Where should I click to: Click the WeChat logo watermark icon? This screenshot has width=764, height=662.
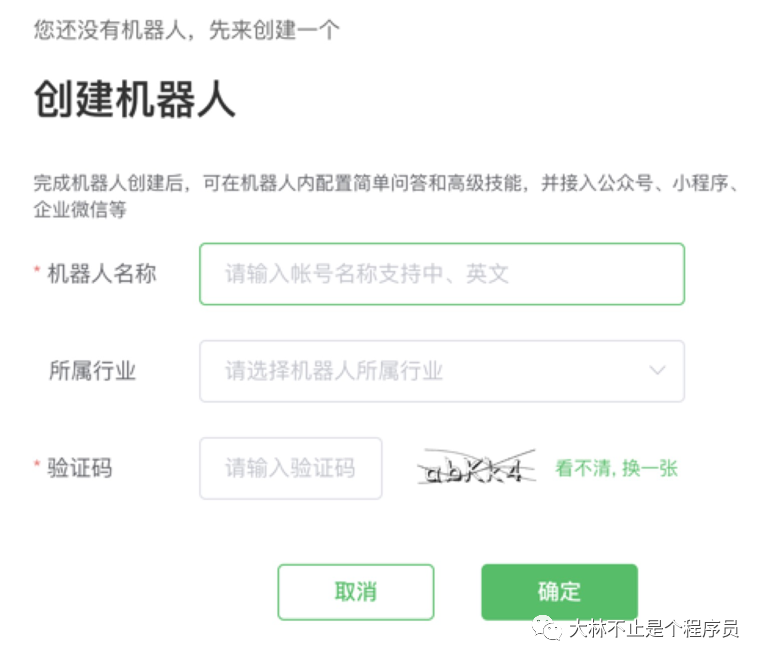pyautogui.click(x=548, y=626)
